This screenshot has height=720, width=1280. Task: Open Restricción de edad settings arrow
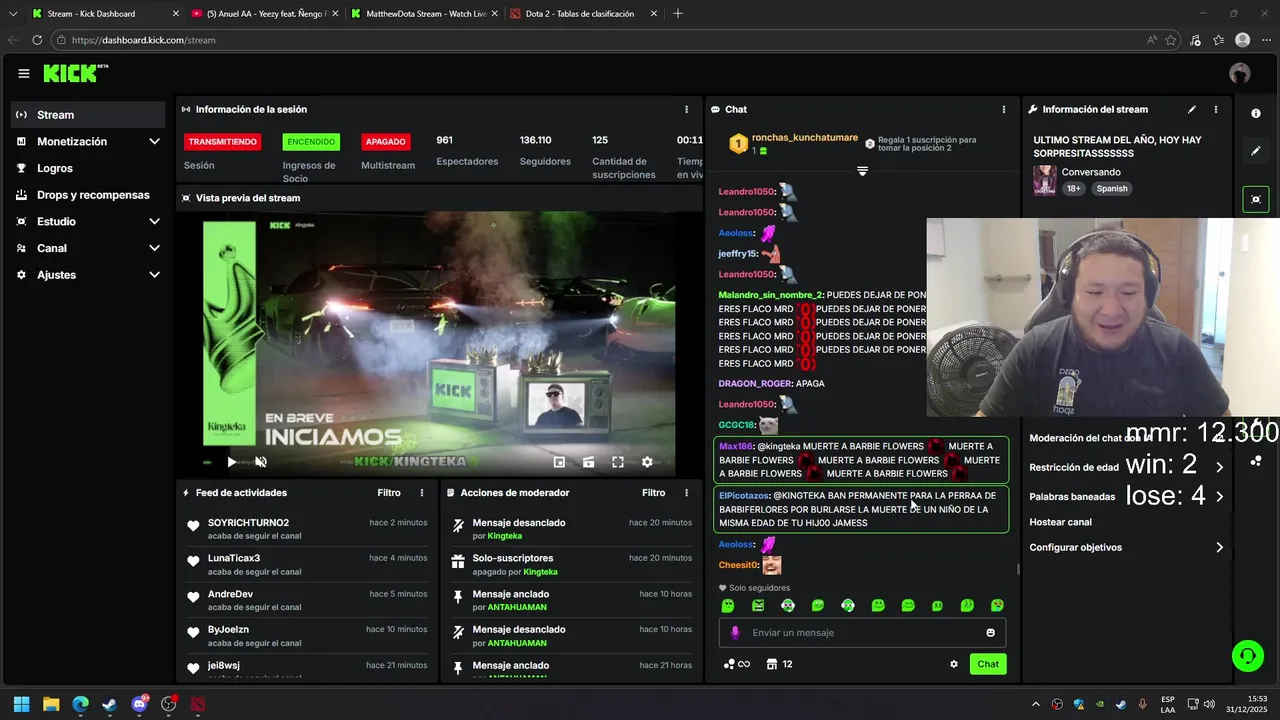point(1219,467)
